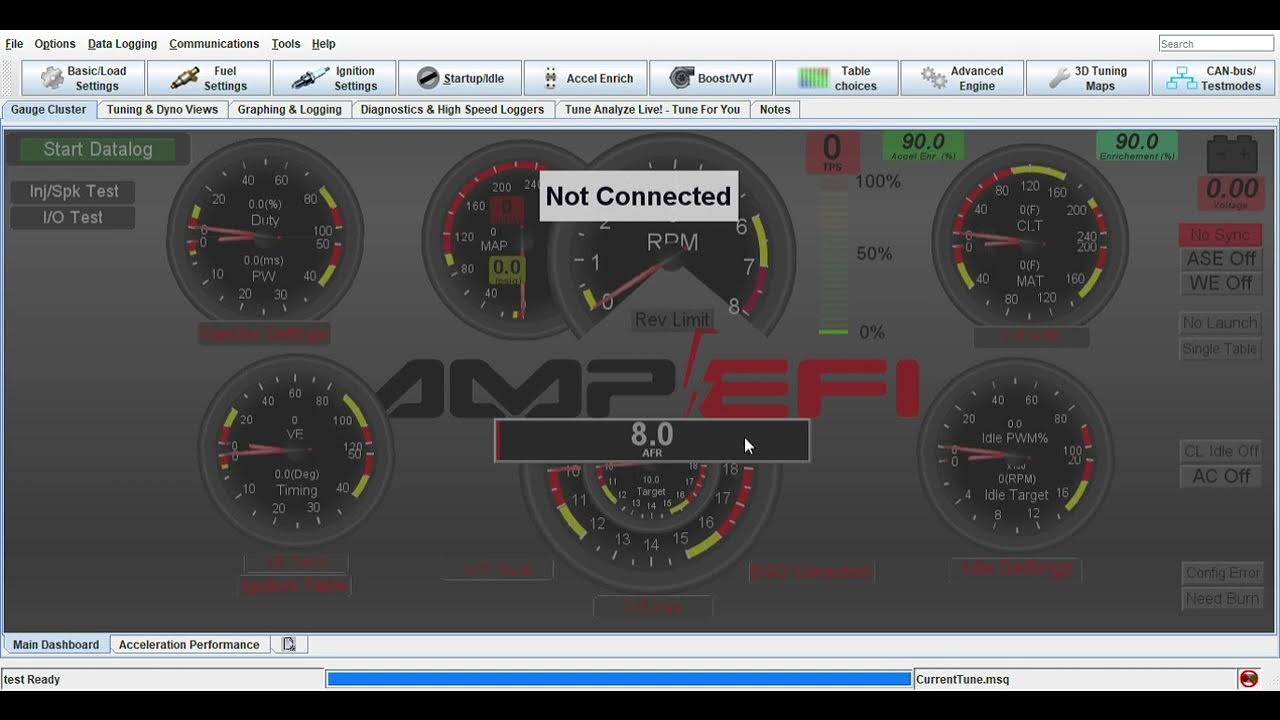Select the Main Dashboard tab
The image size is (1280, 720).
point(56,645)
